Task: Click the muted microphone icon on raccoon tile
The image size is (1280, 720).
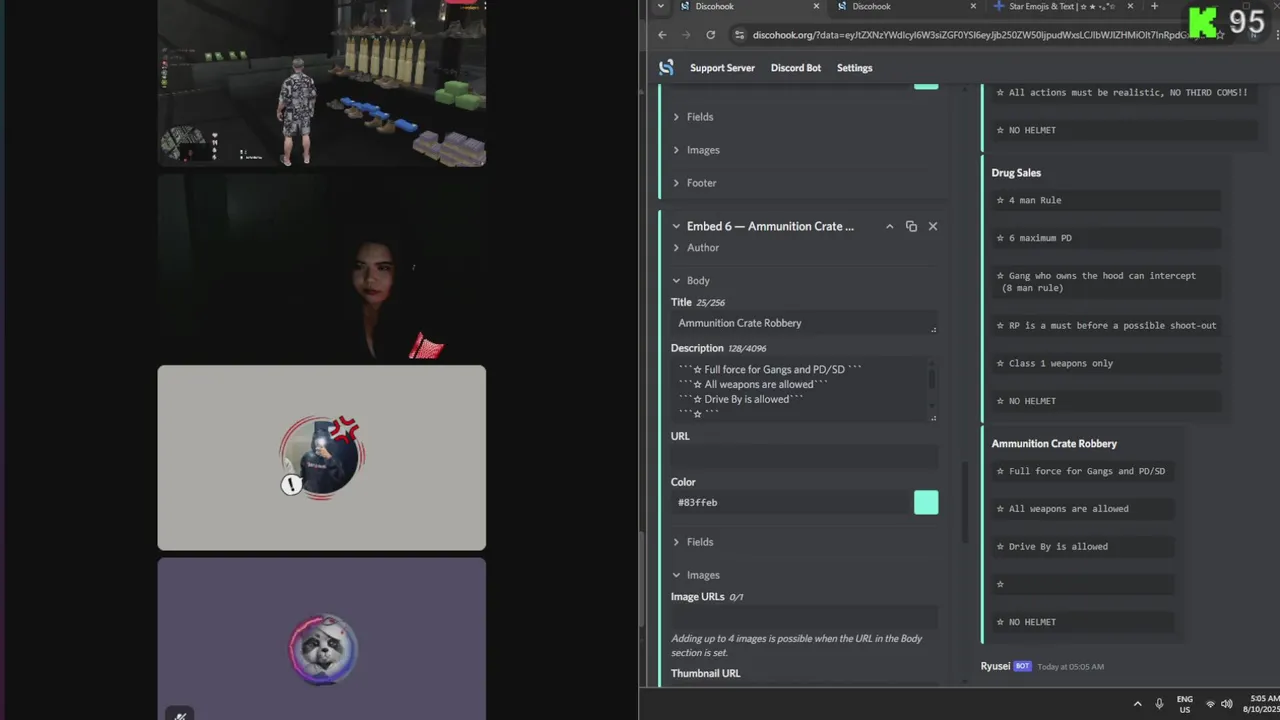Action: tap(180, 714)
